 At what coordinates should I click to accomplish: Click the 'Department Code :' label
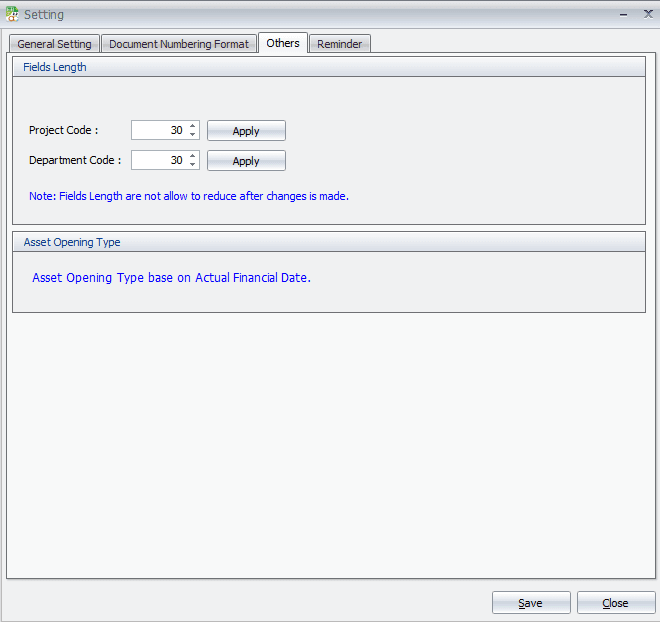point(75,160)
